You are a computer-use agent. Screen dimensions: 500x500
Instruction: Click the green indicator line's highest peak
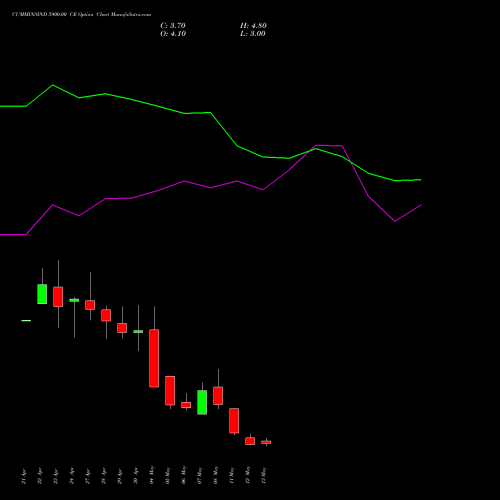(53, 85)
